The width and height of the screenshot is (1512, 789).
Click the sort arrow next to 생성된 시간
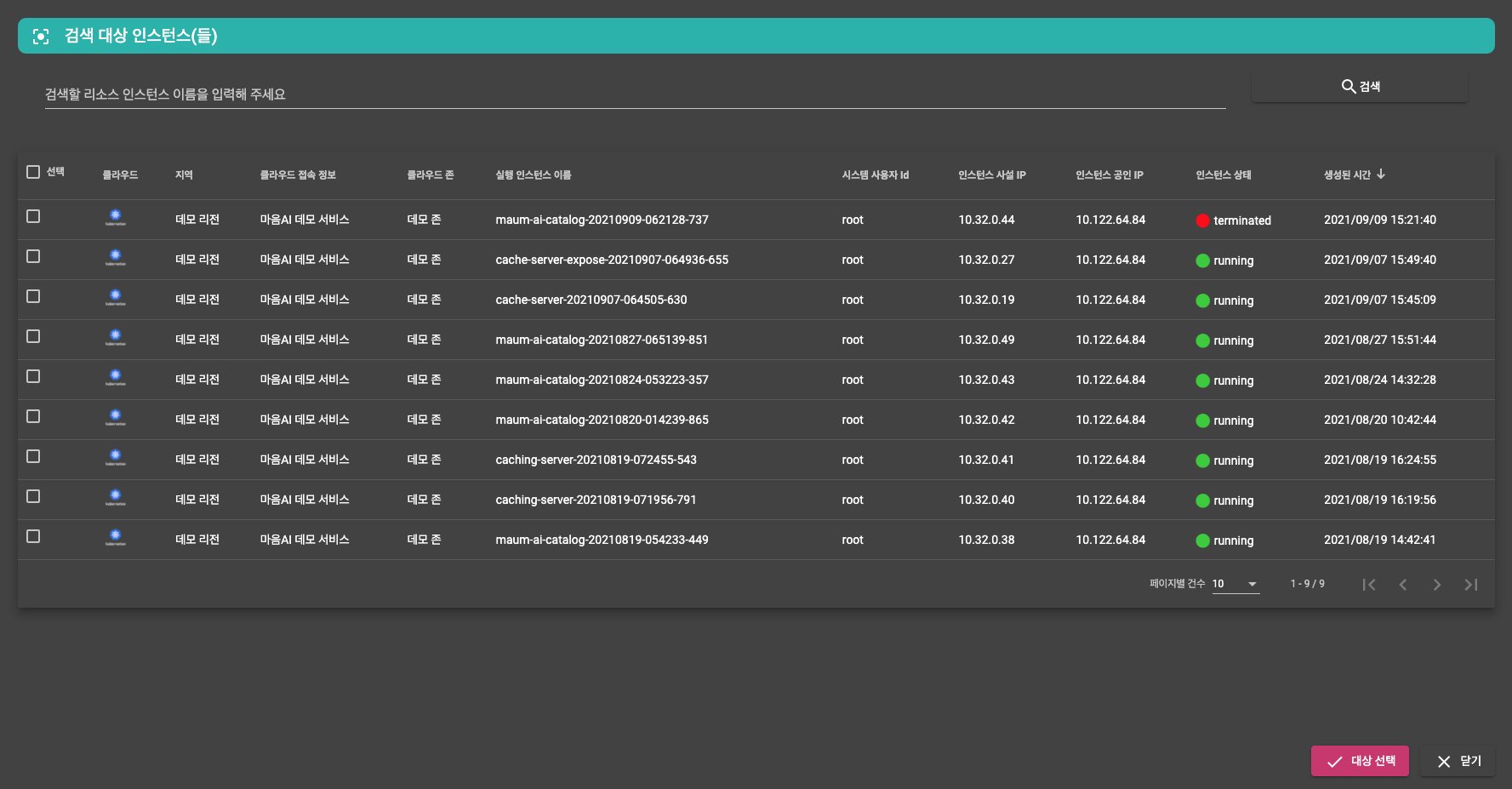tap(1381, 174)
